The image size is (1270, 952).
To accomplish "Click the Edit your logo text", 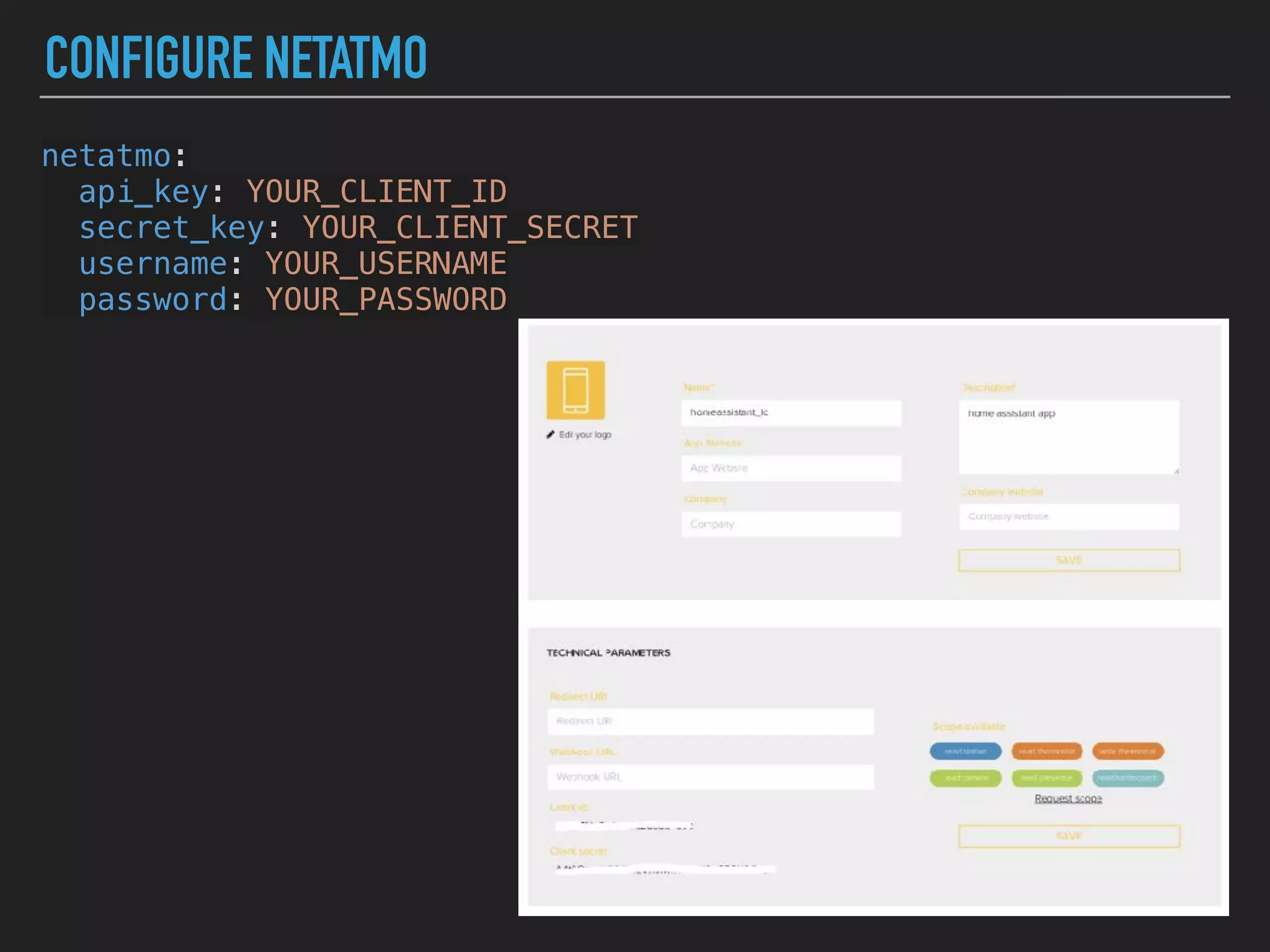I will pyautogui.click(x=585, y=434).
